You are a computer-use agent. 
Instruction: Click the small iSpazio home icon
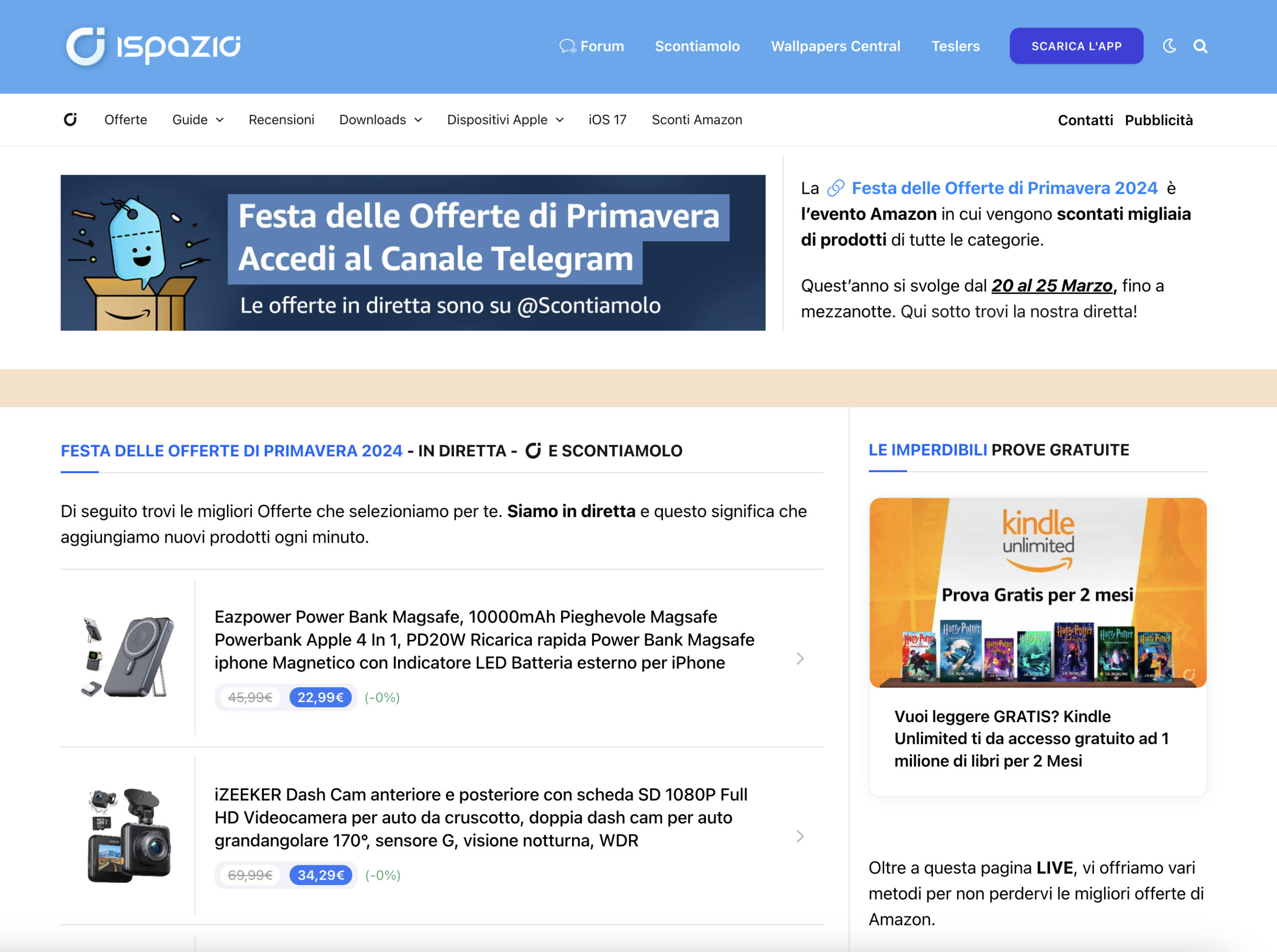click(70, 119)
